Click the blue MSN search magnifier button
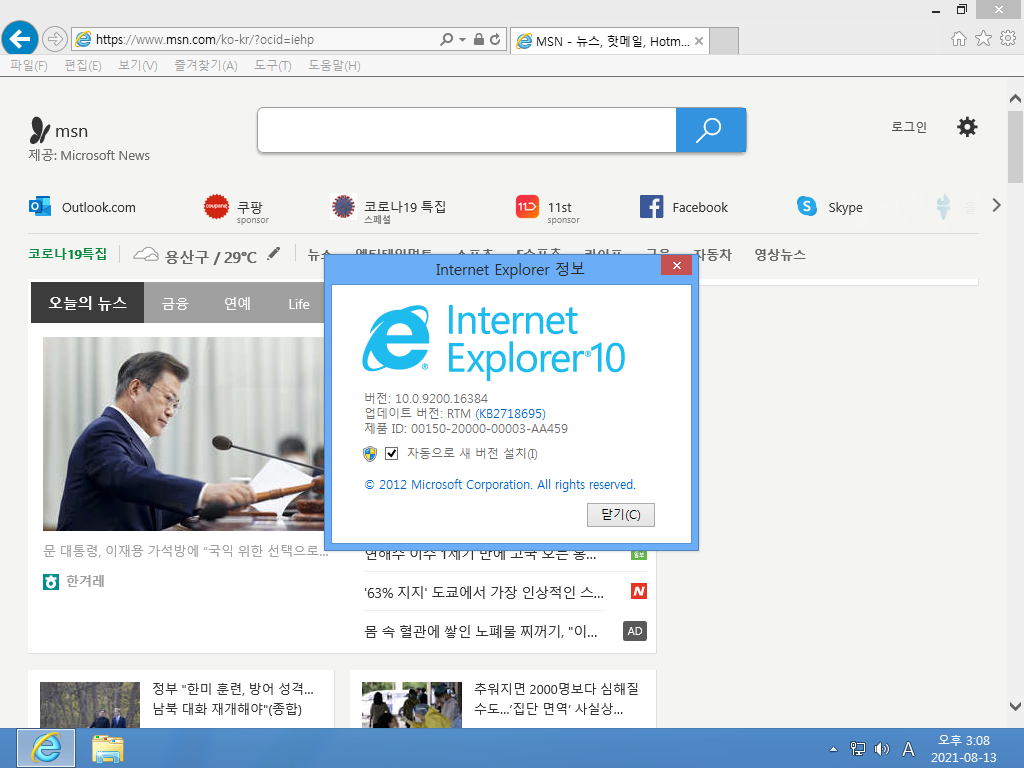This screenshot has height=768, width=1024. tap(711, 130)
